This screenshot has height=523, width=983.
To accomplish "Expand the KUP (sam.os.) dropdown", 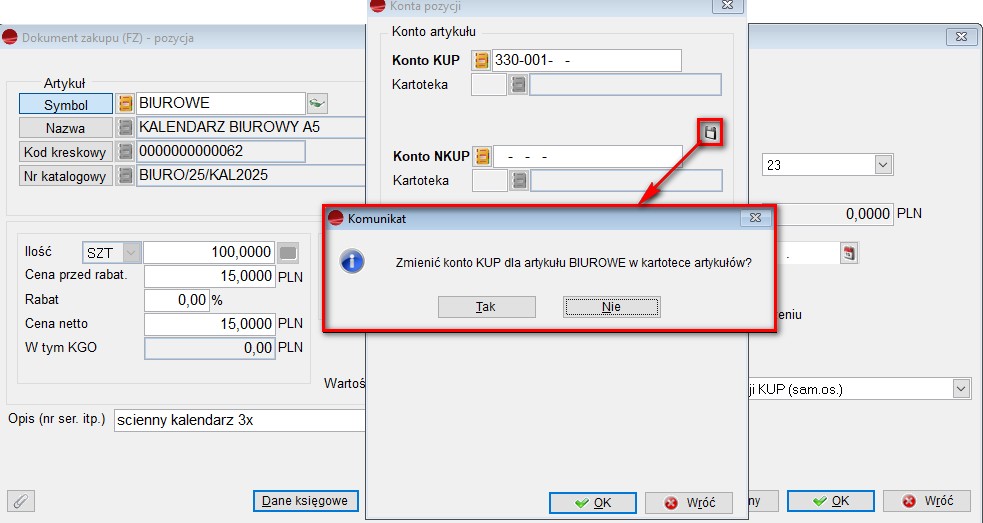I will (x=960, y=388).
